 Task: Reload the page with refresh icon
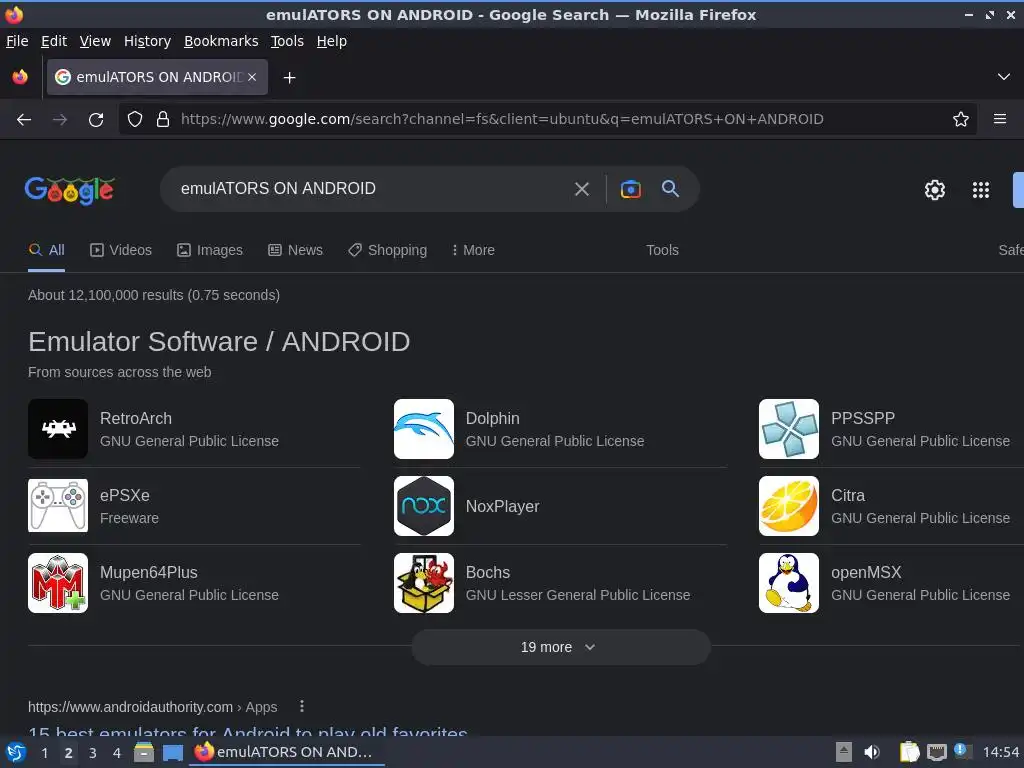click(96, 120)
